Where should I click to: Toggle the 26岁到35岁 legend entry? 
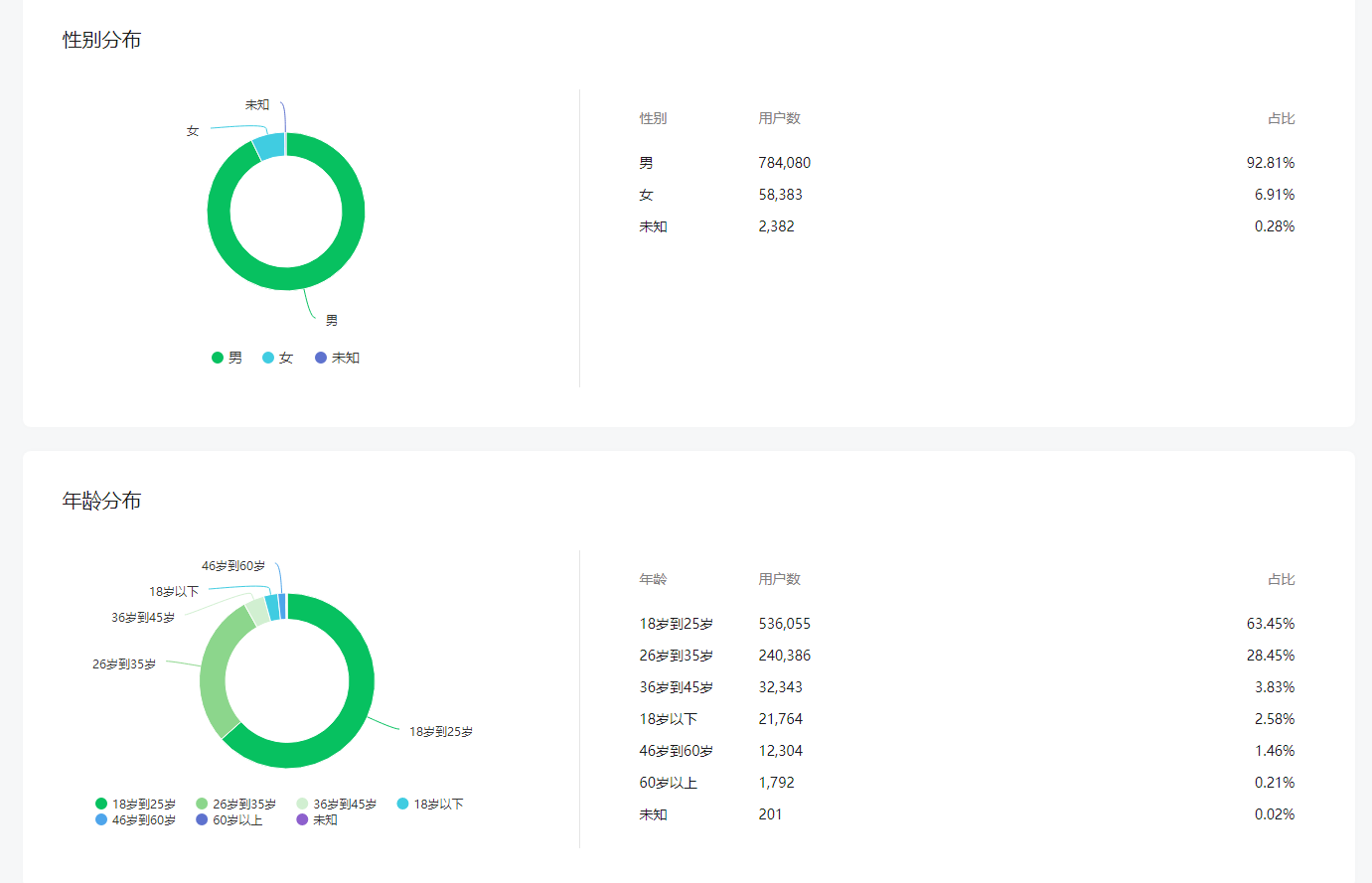(x=235, y=805)
